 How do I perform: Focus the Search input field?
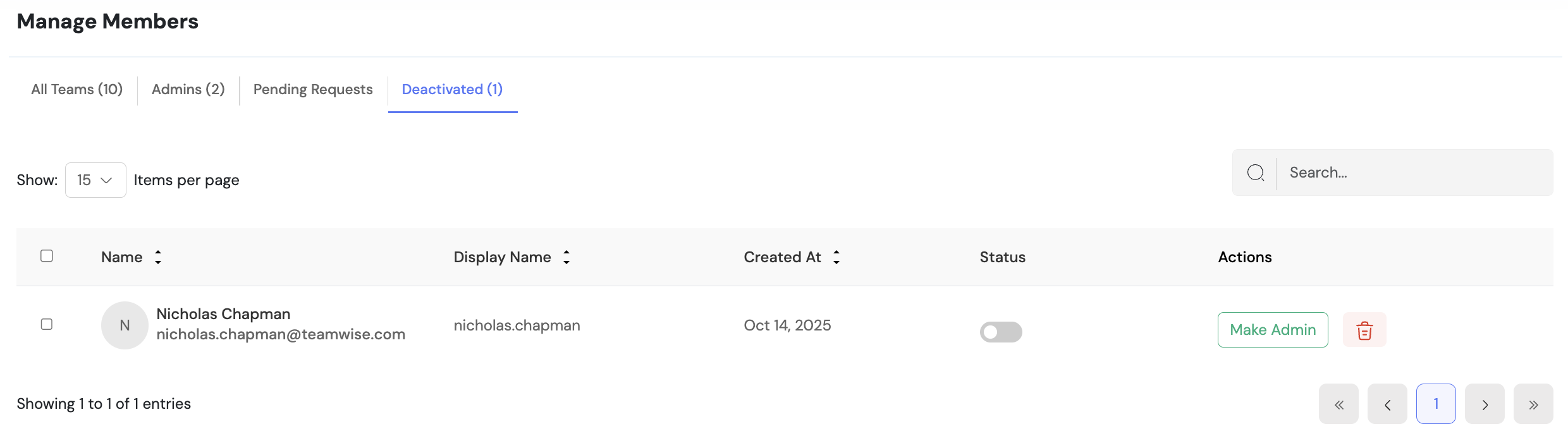[x=1413, y=173]
